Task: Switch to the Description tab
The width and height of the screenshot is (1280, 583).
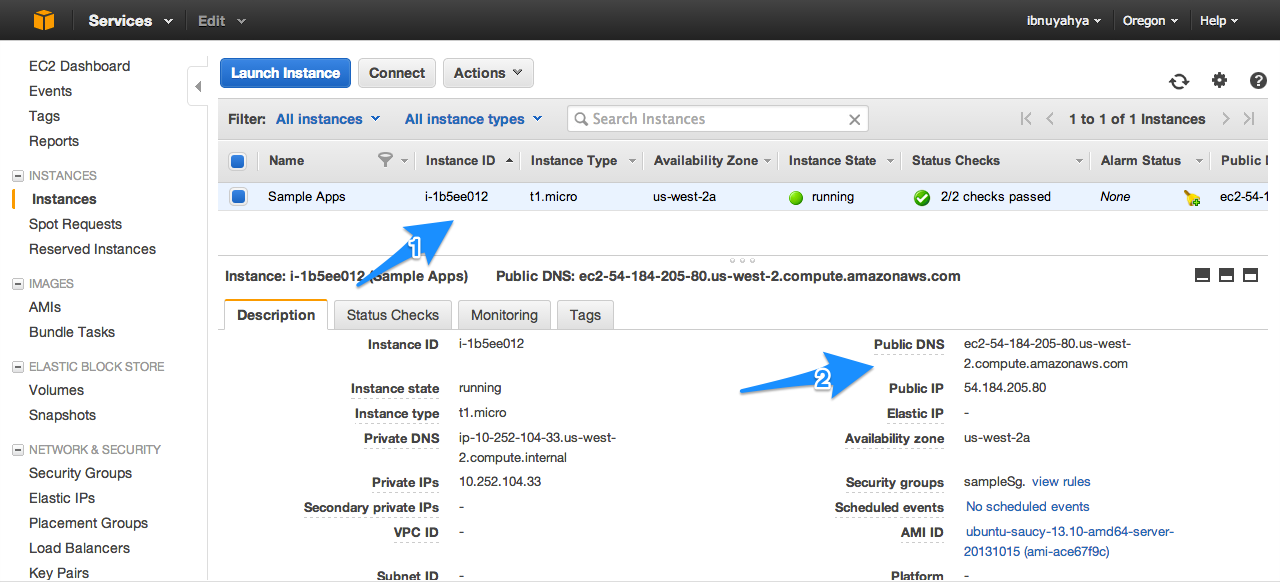Action: click(x=276, y=315)
